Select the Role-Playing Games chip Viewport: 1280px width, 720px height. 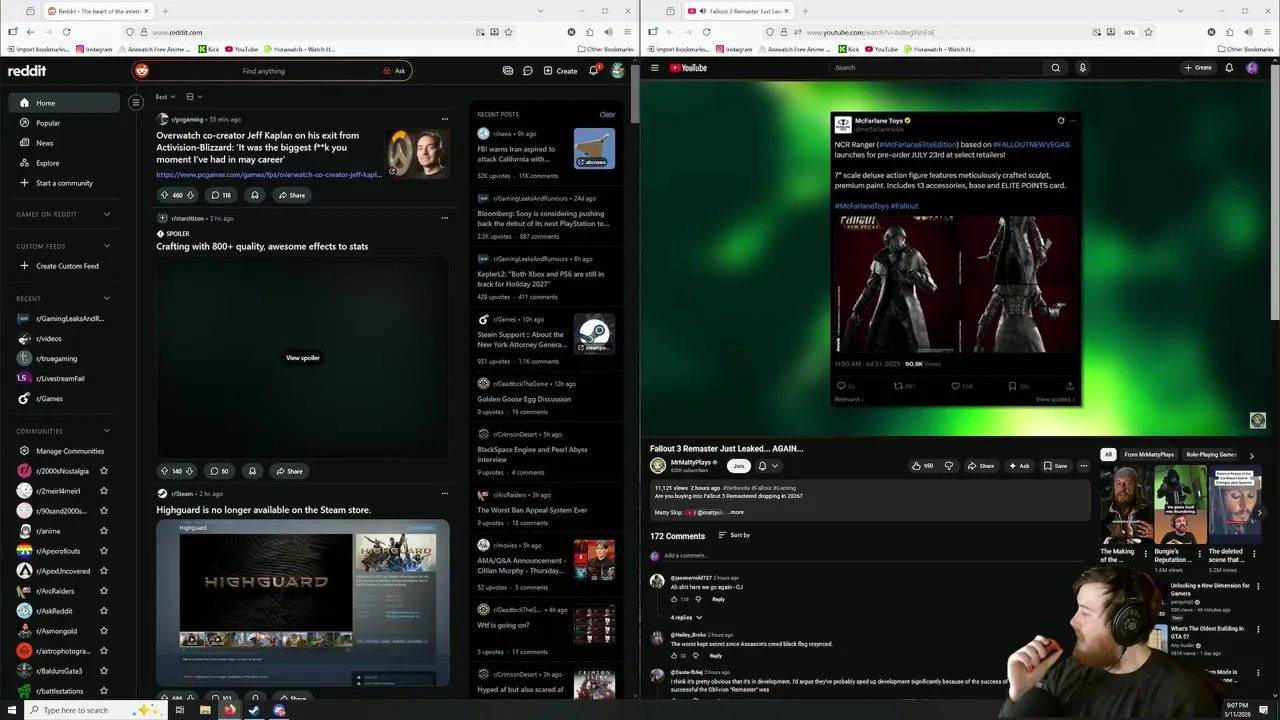(1211, 455)
